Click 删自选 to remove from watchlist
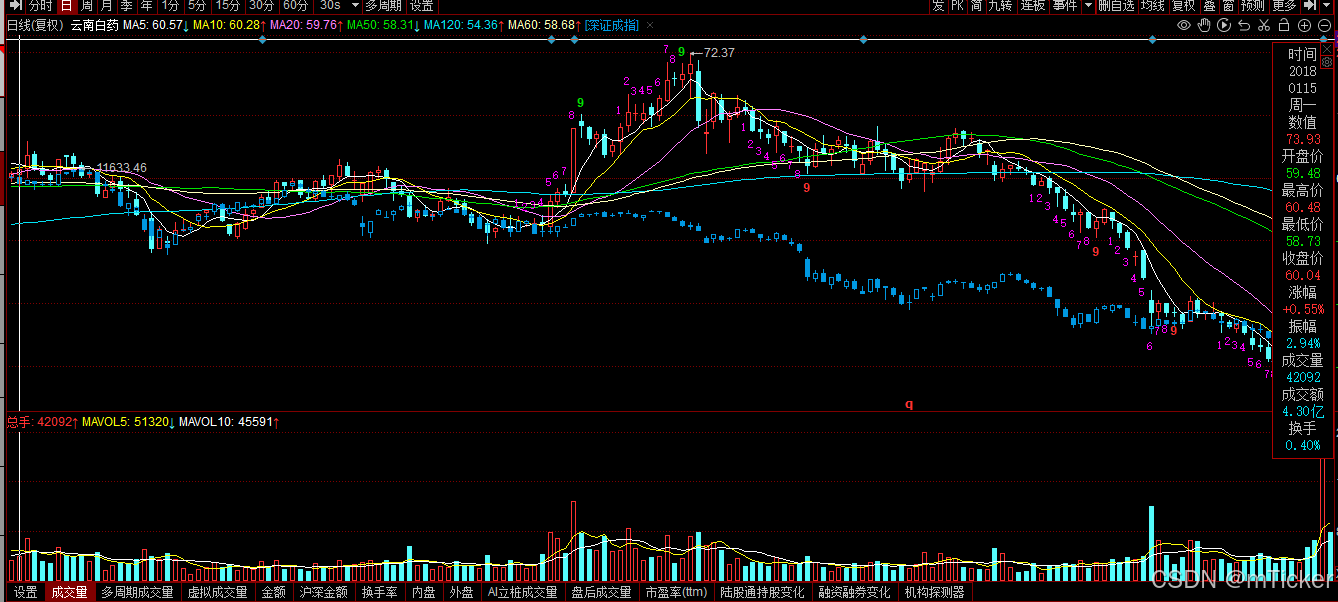 pyautogui.click(x=1117, y=6)
